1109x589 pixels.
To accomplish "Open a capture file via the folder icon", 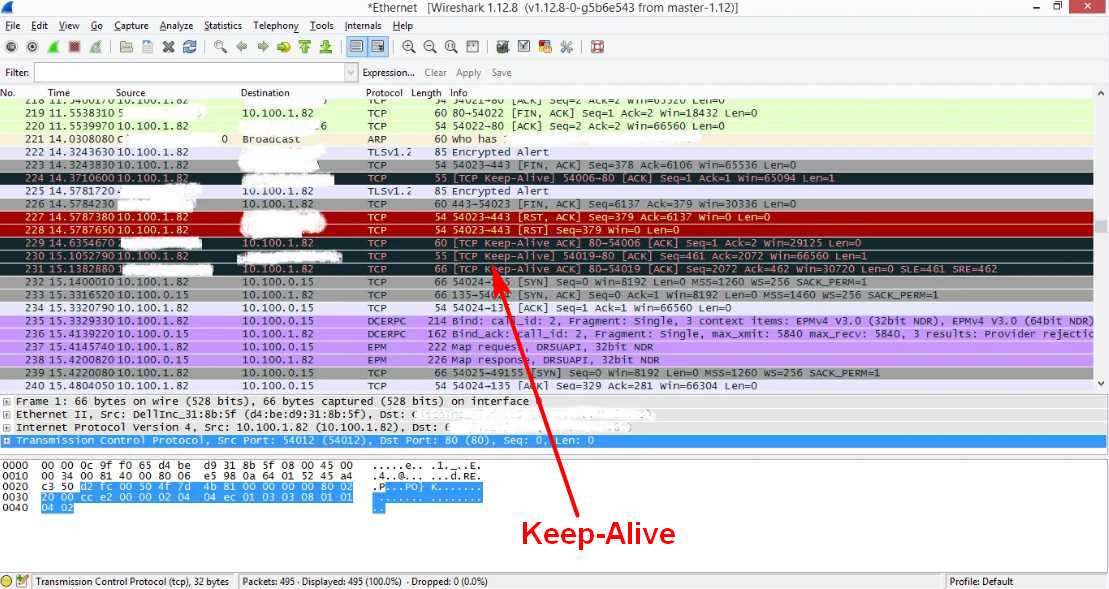I will coord(126,47).
